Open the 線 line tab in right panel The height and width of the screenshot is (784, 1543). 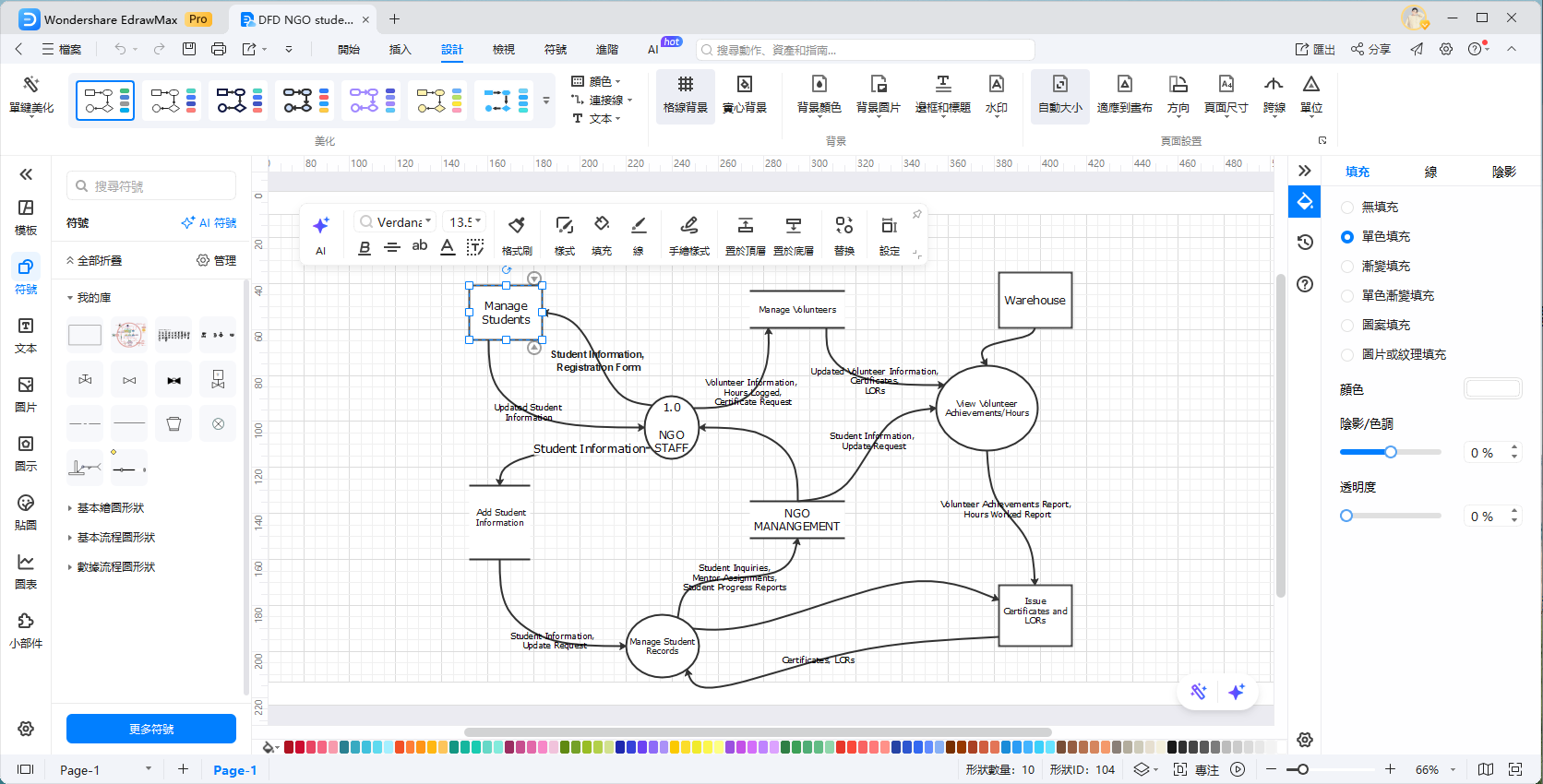(x=1430, y=172)
